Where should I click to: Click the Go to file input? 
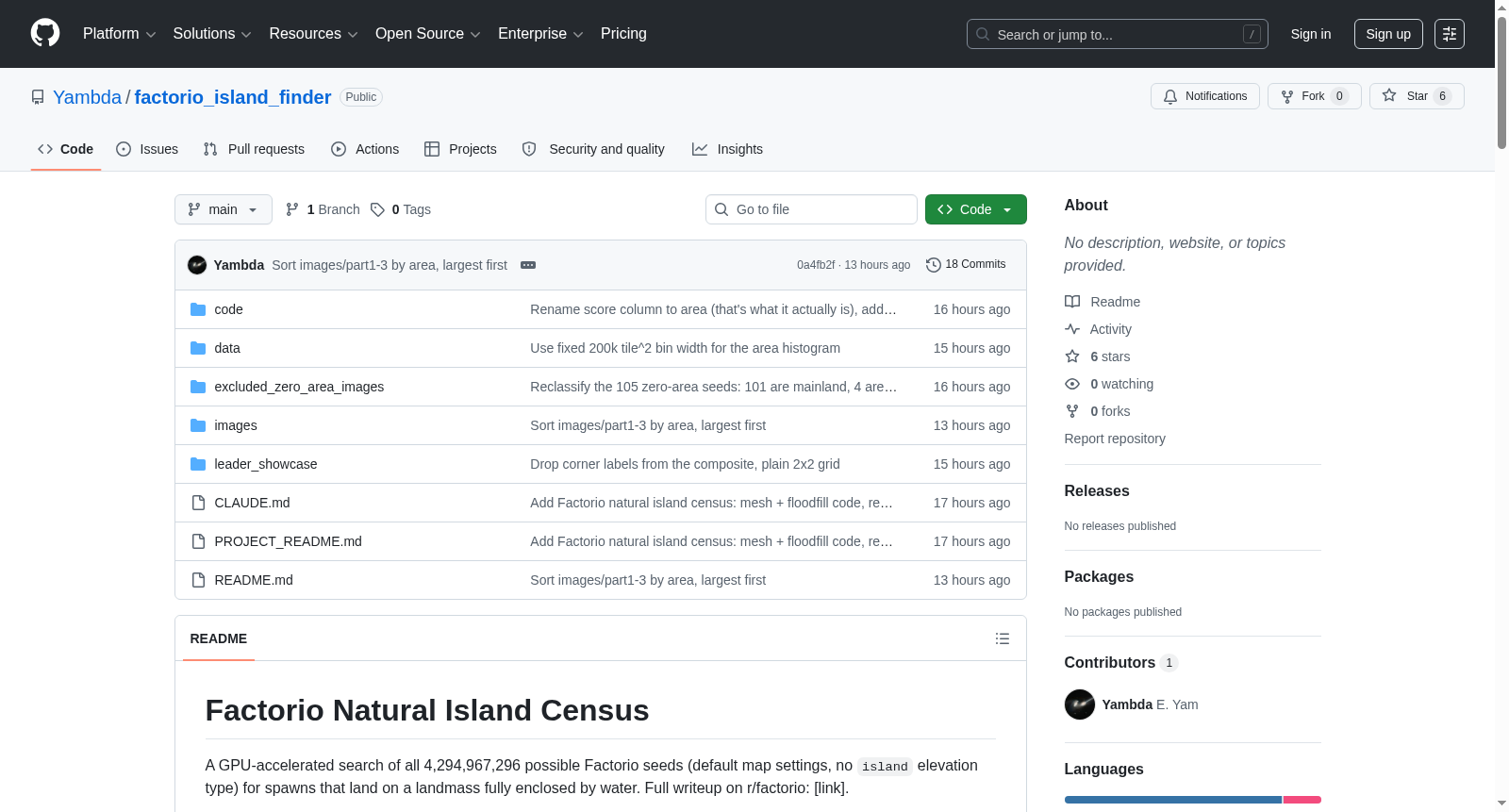[x=811, y=209]
